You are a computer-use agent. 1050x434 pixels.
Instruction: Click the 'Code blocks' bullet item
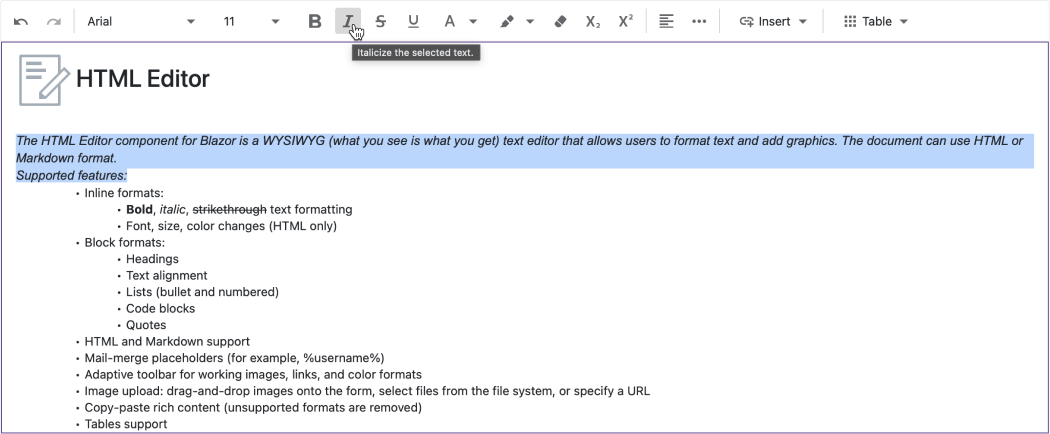click(161, 309)
